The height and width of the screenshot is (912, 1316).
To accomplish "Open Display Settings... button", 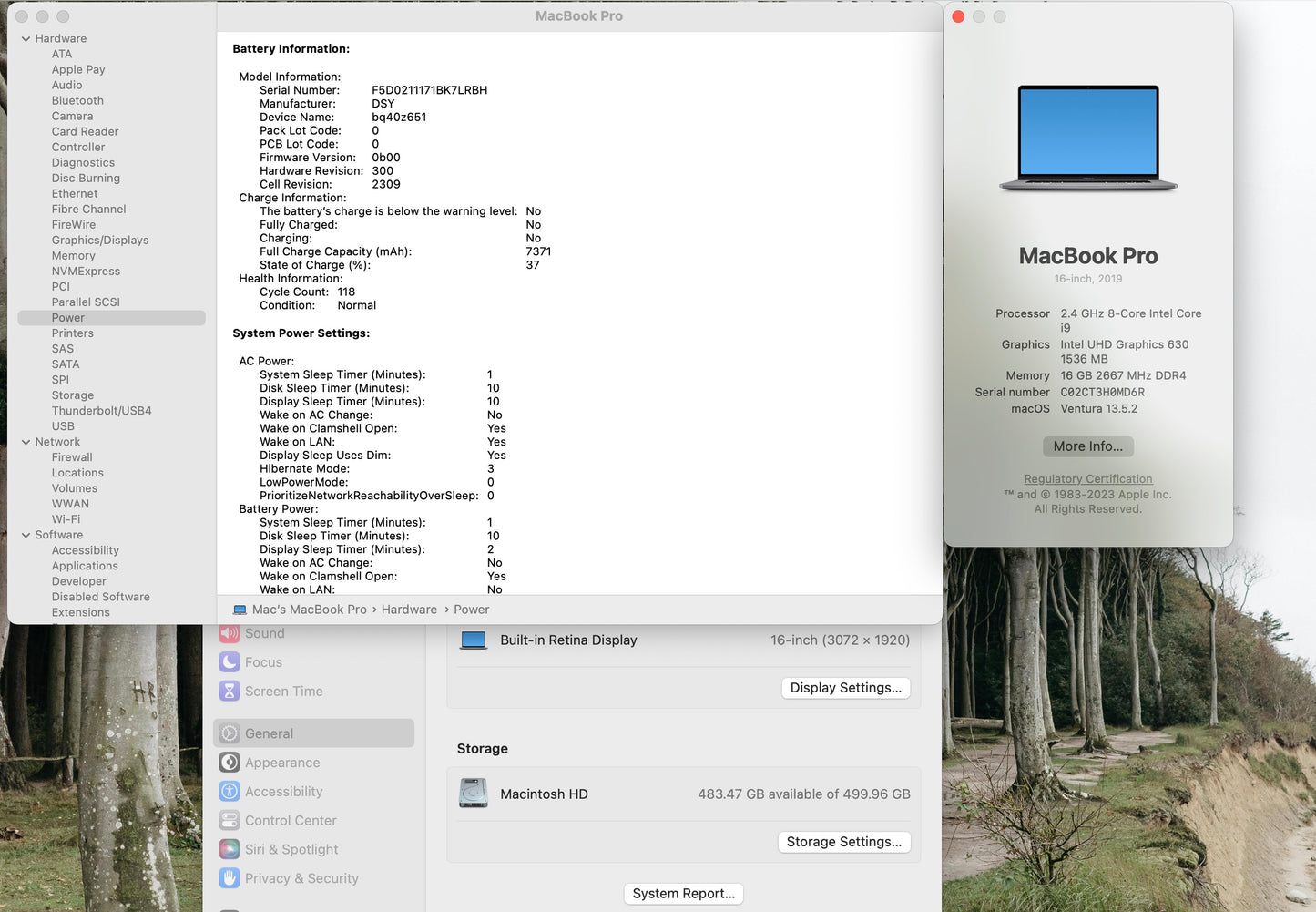I will [845, 688].
